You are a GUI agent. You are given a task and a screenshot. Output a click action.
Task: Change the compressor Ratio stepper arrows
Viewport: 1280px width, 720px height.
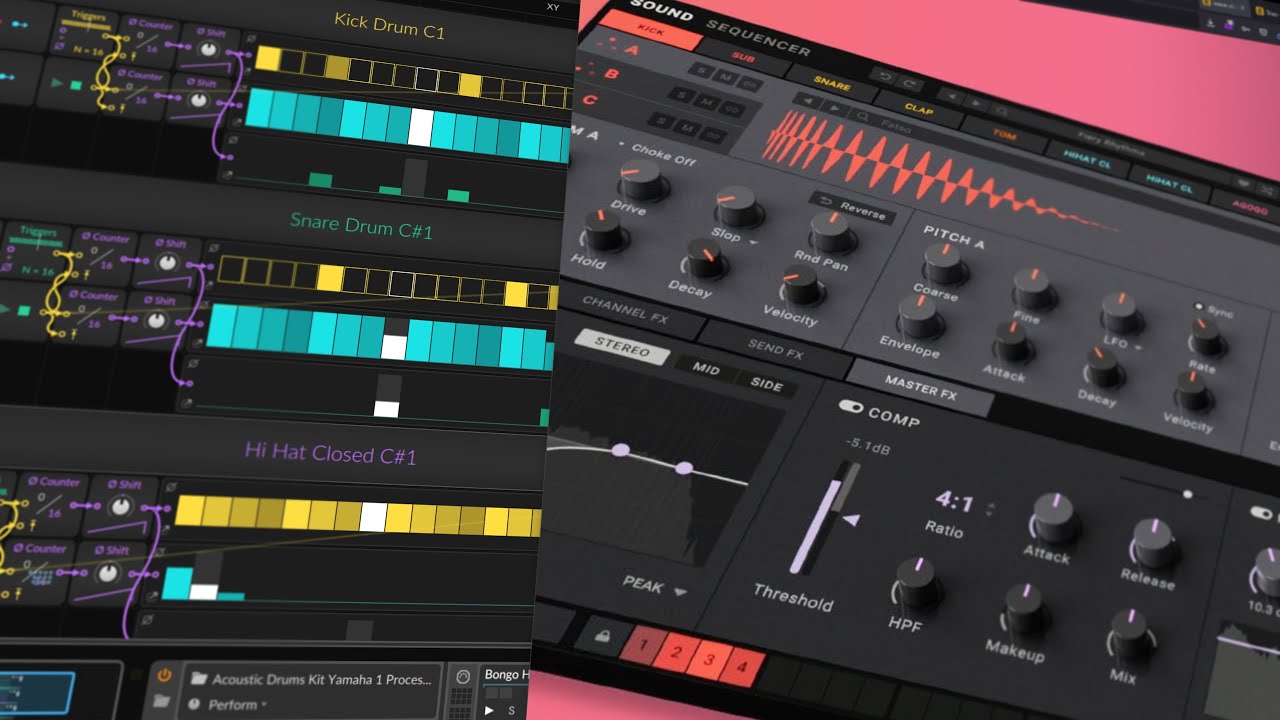coord(990,508)
